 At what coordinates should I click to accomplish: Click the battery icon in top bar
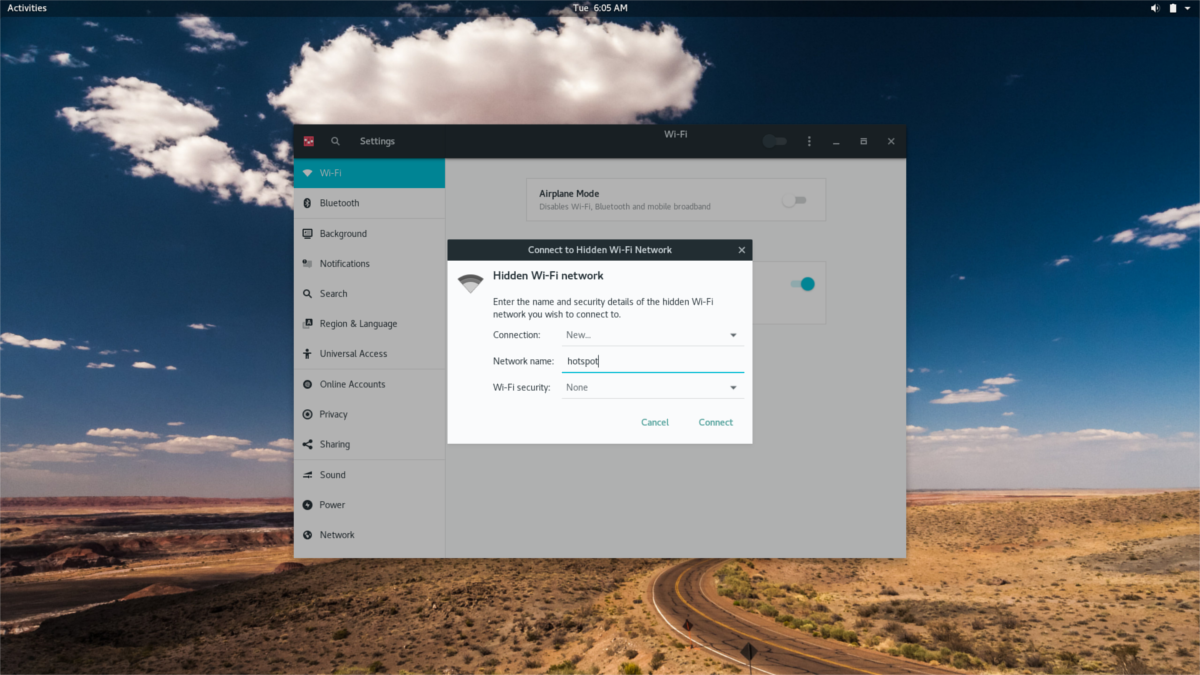coord(1172,8)
